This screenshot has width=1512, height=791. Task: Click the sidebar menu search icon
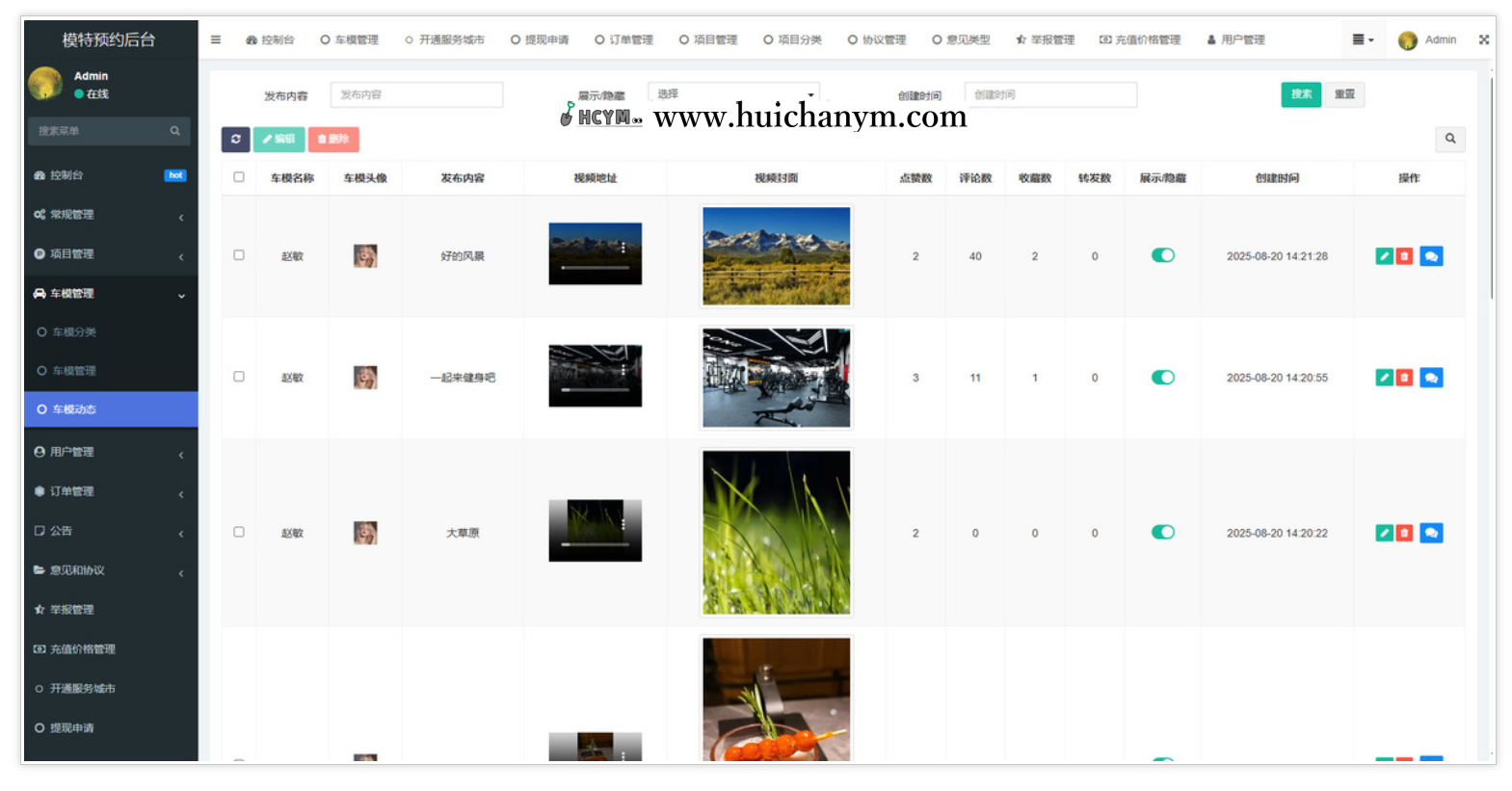[174, 131]
